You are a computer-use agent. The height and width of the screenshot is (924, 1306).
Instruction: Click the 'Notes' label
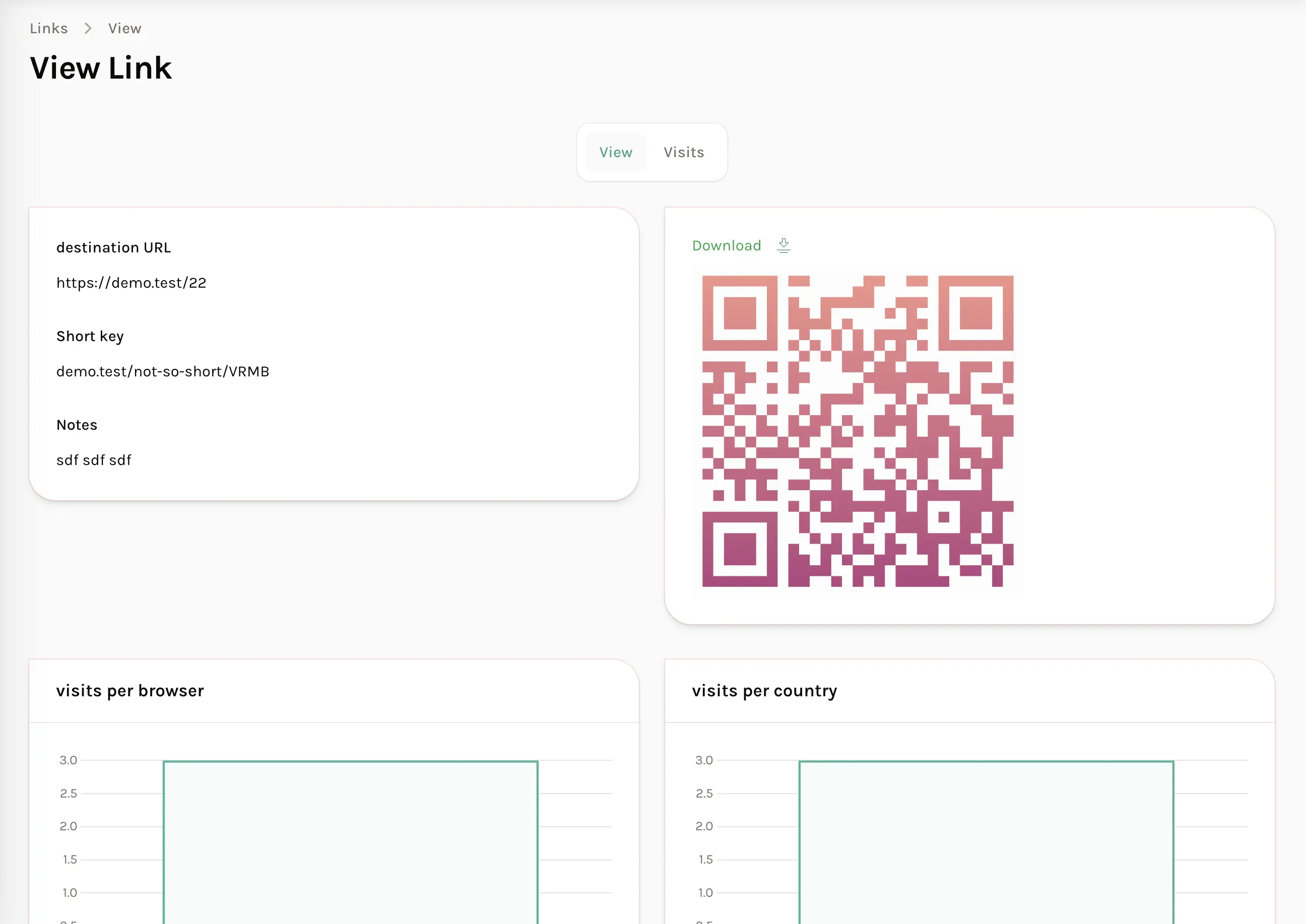tap(77, 425)
